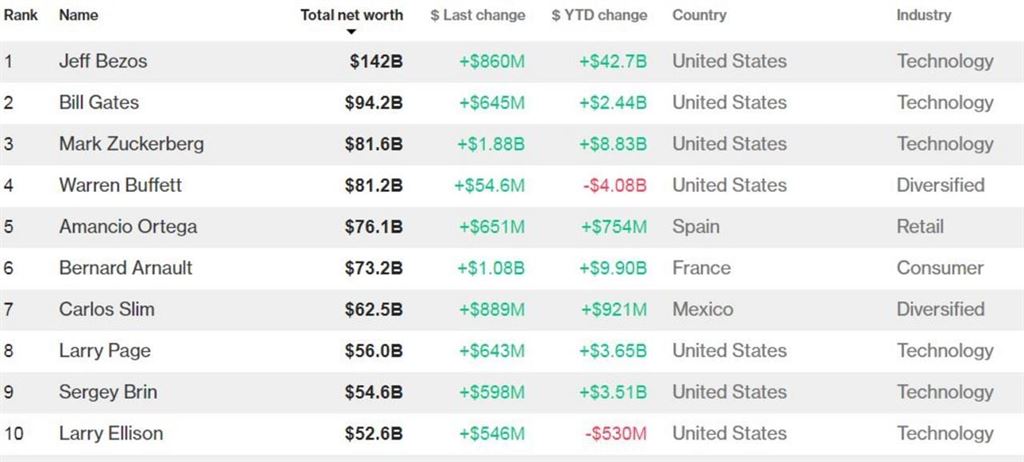
Task: Sort table by Name header
Action: (77, 15)
